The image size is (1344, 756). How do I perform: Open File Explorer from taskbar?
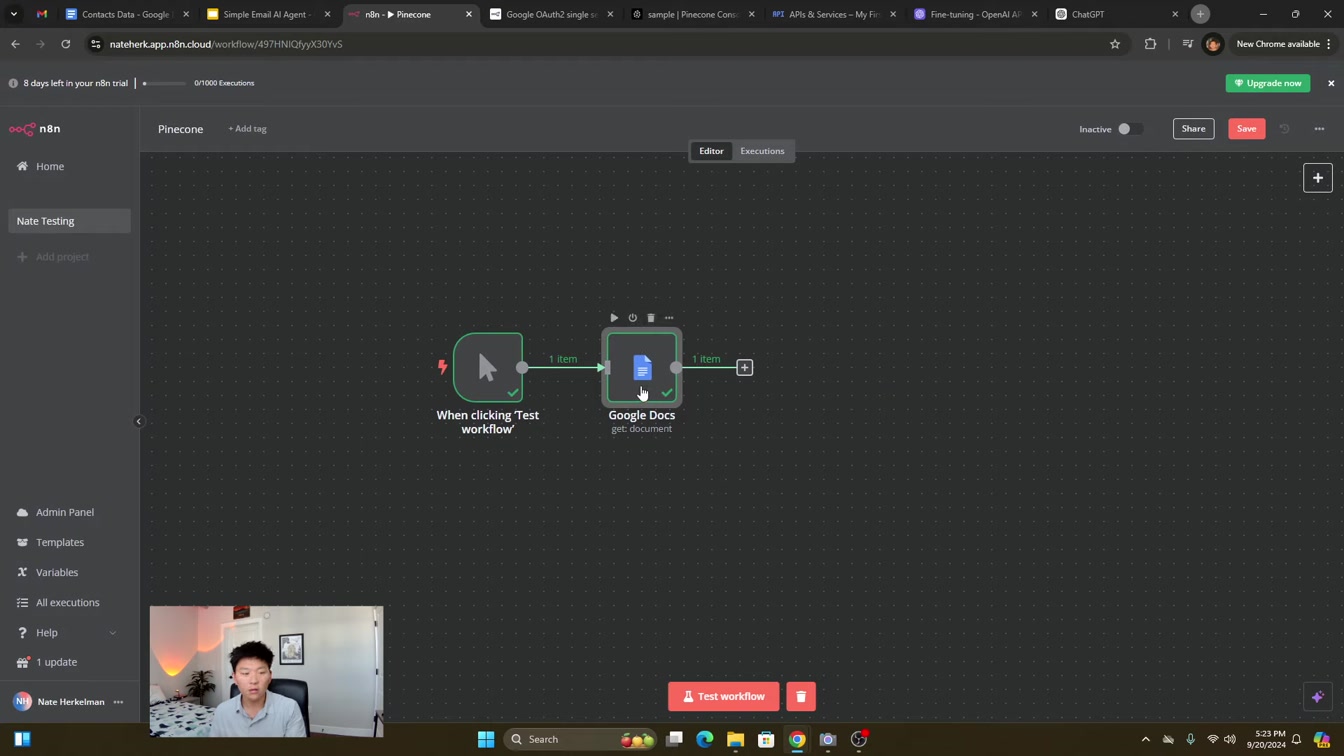pos(735,739)
